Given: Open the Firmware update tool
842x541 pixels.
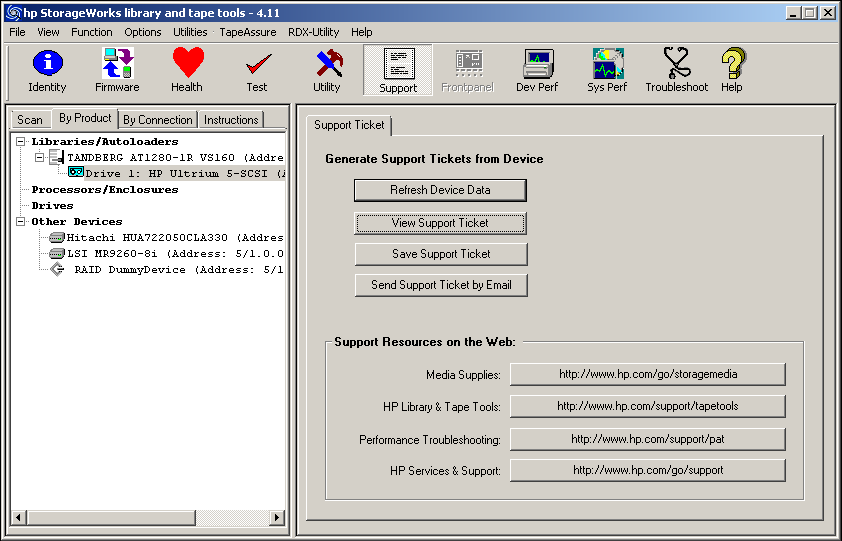Looking at the screenshot, I should (x=117, y=70).
